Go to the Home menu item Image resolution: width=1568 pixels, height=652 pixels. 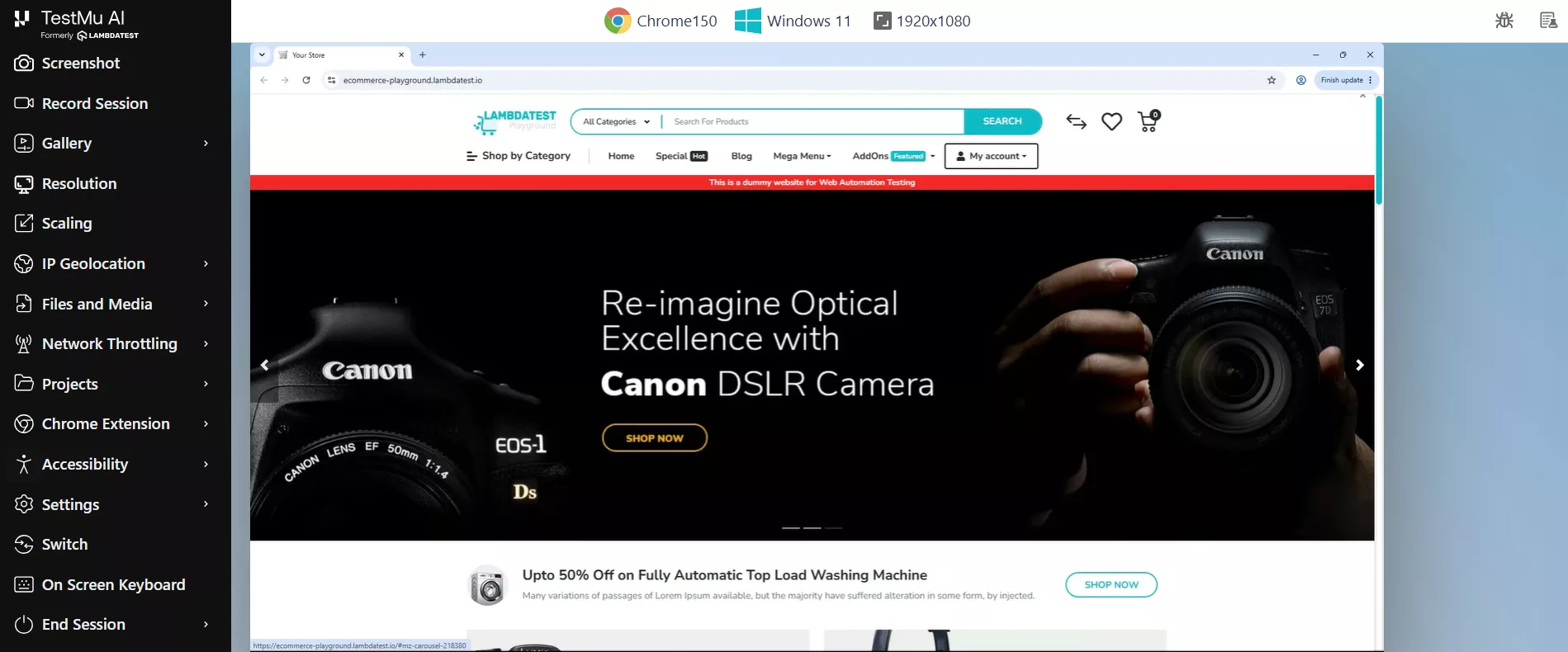[621, 156]
